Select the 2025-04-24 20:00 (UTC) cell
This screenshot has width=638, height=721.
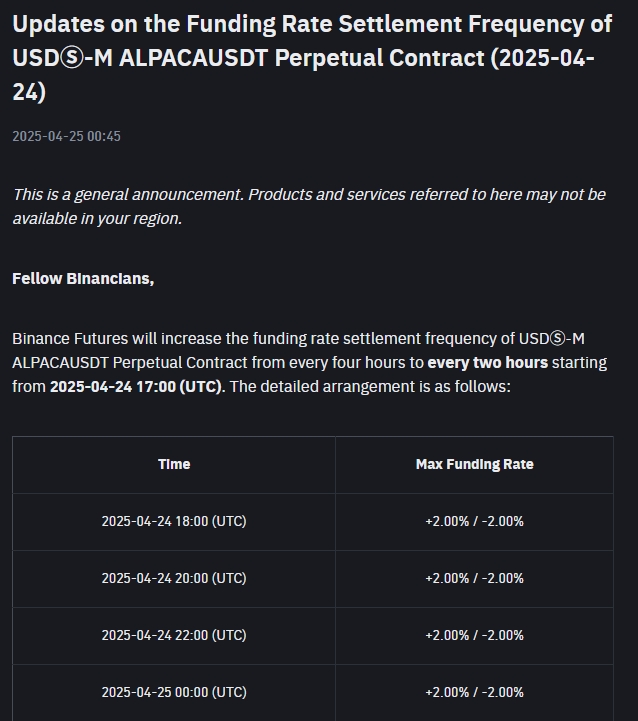[x=174, y=578]
